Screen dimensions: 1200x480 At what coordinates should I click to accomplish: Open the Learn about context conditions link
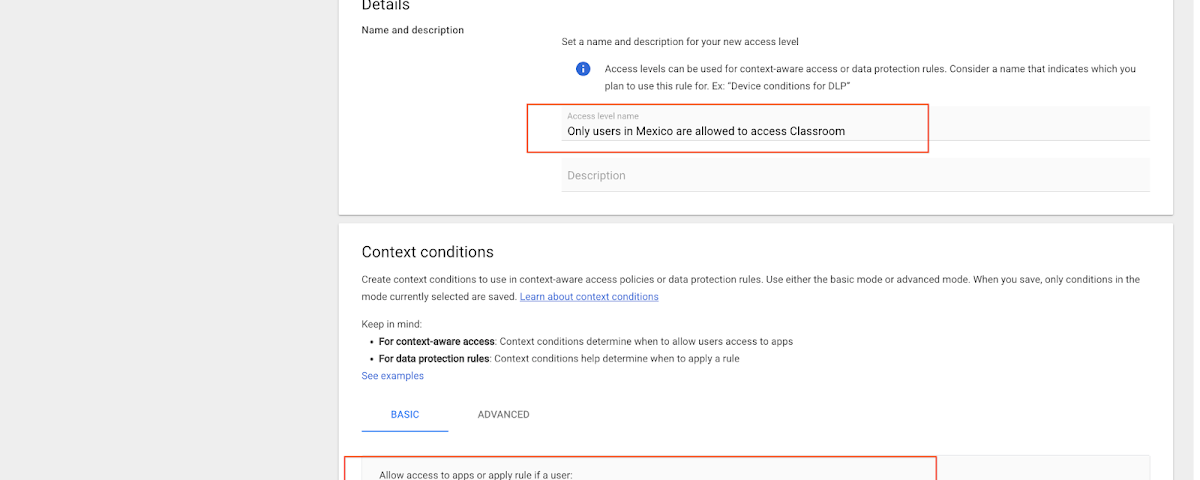(x=589, y=297)
